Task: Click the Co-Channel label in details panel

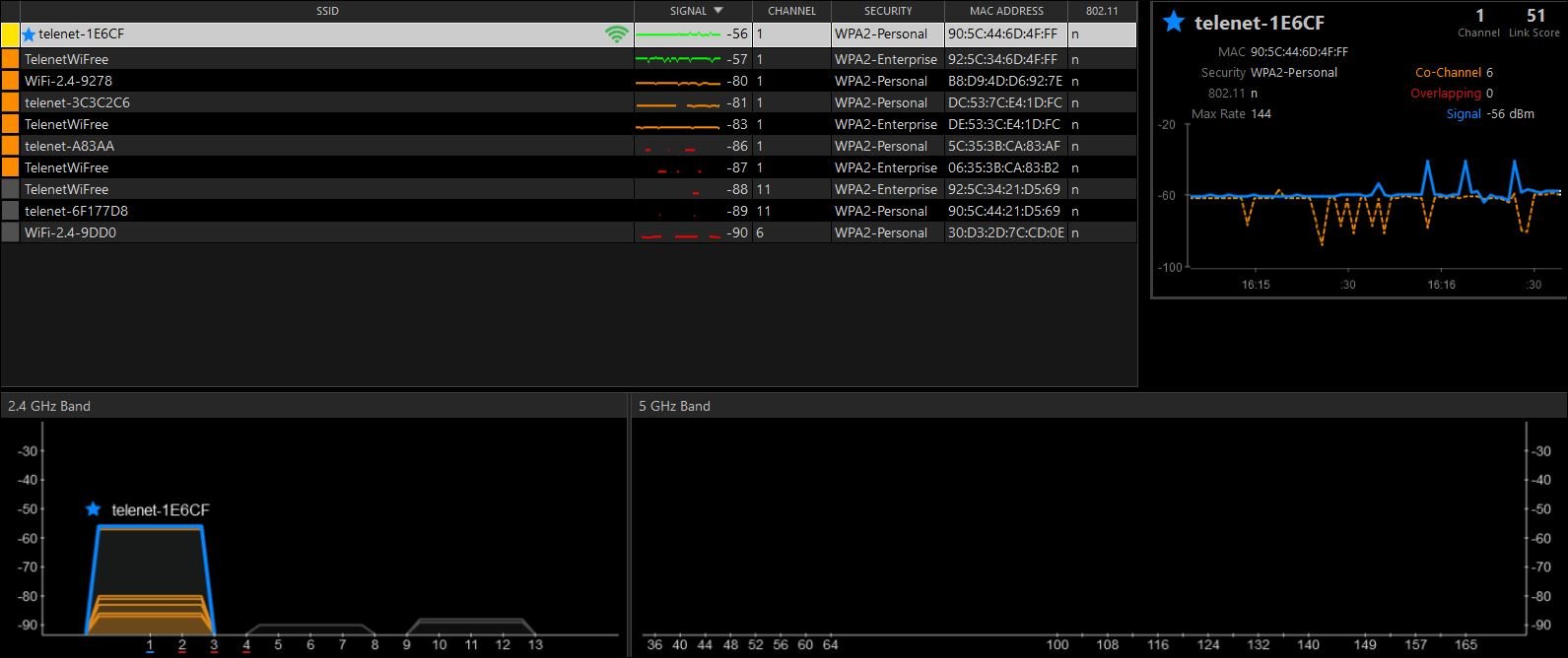Action: (x=1448, y=73)
